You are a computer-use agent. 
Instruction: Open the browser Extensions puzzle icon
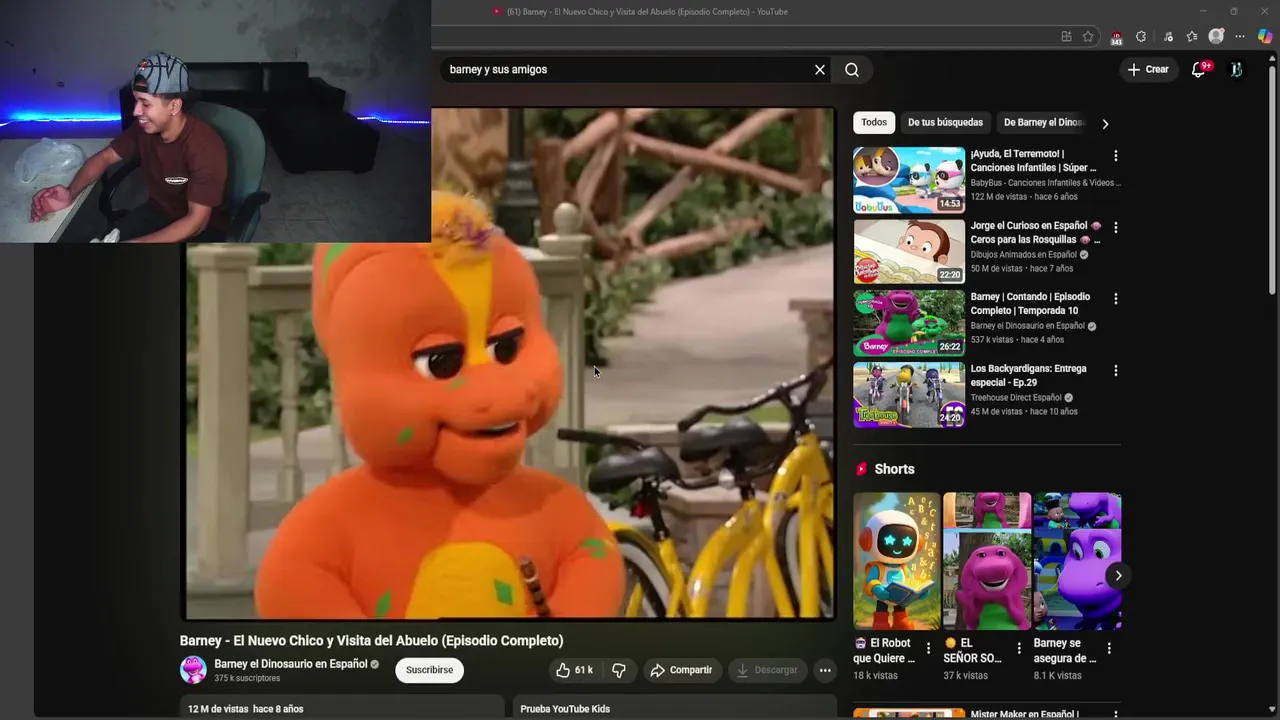[x=1141, y=37]
